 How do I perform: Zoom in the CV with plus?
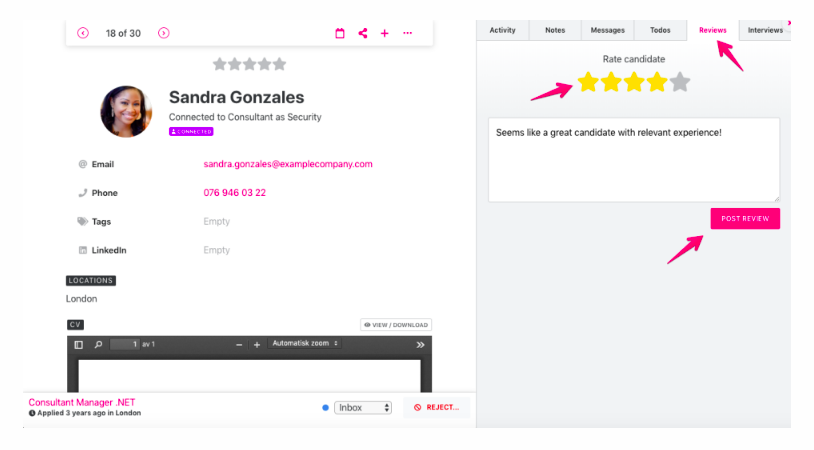(x=256, y=345)
